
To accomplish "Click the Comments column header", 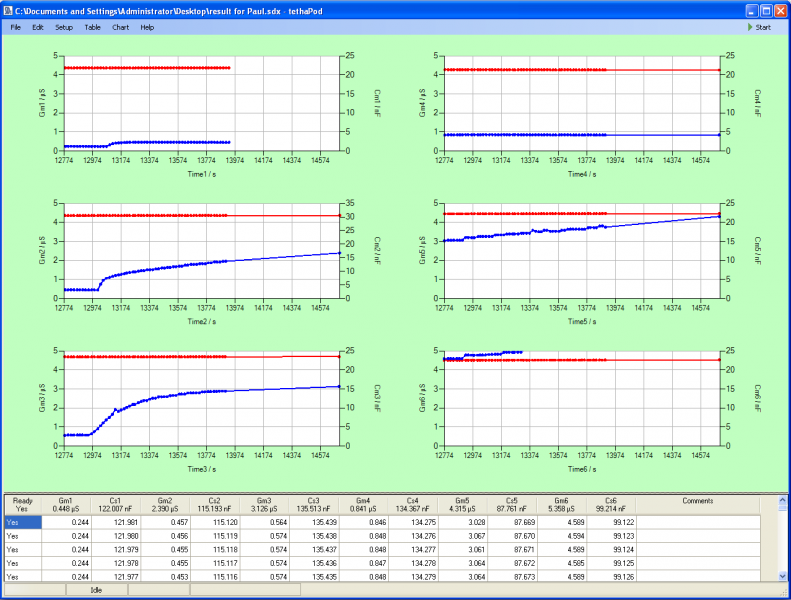I will [698, 504].
